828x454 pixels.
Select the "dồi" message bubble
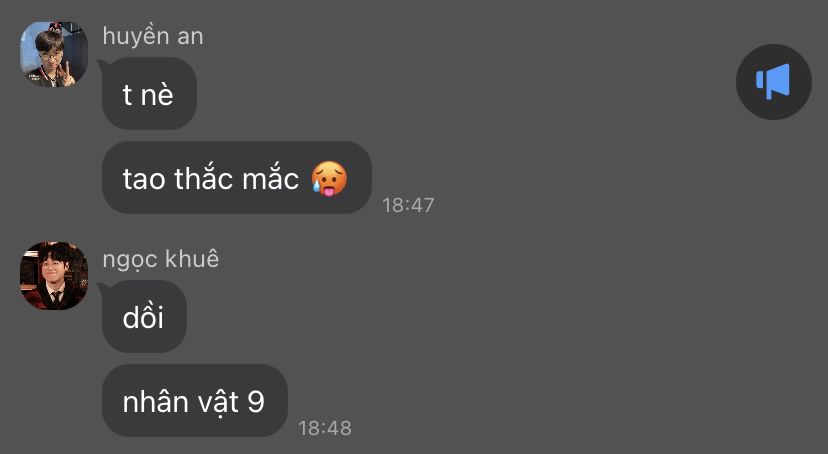pos(144,317)
